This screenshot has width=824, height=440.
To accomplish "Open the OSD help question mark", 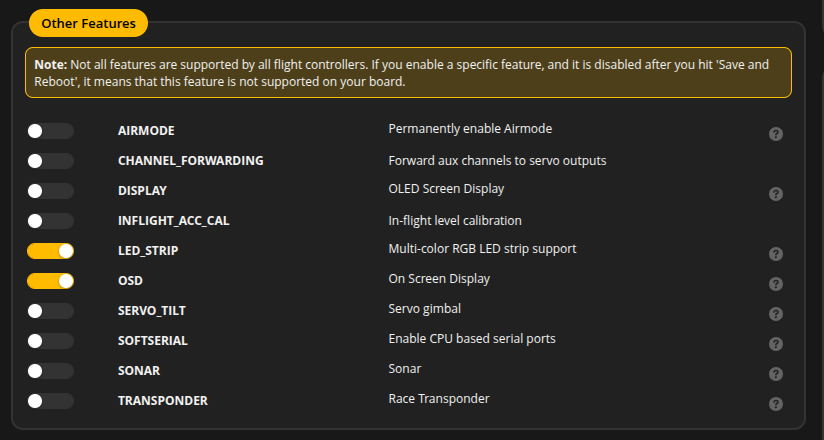I will (x=776, y=284).
